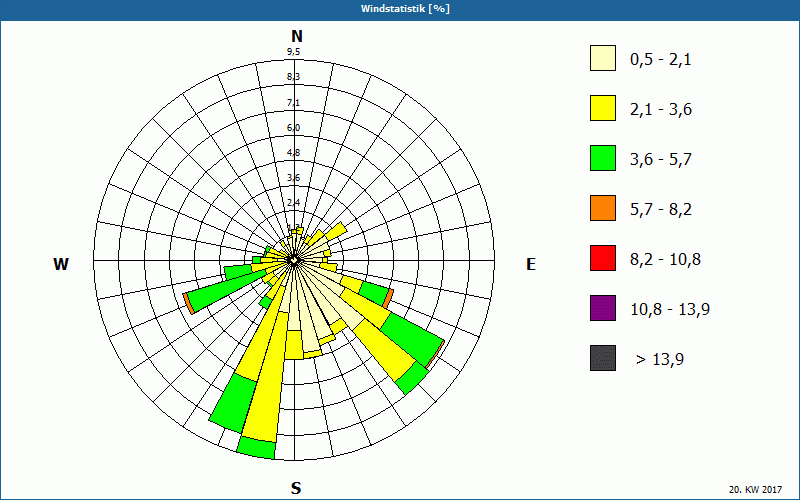Screen dimensions: 800x500
Task: Click the W compass label
Action: (x=61, y=264)
